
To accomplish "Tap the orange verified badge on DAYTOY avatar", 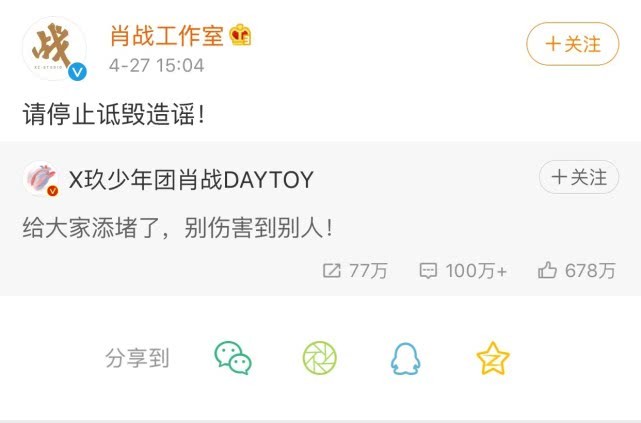I will pos(52,191).
